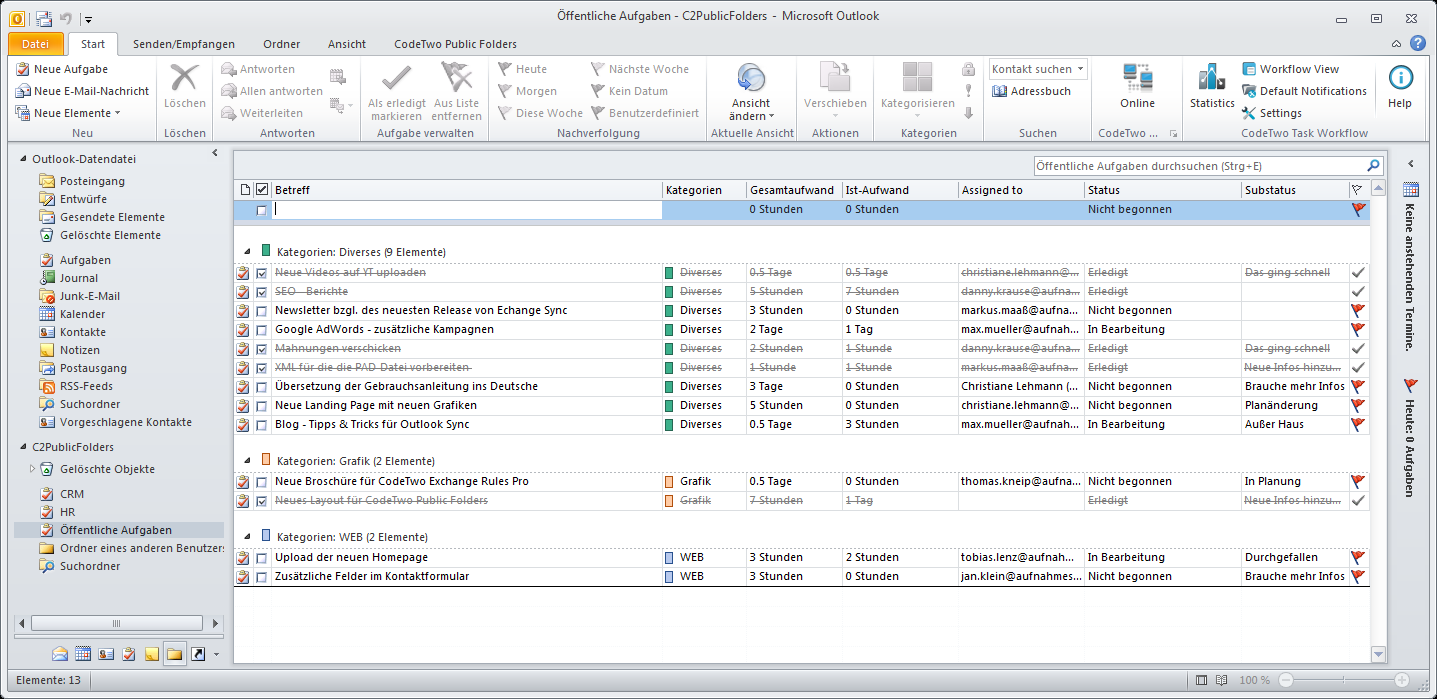Image resolution: width=1437 pixels, height=699 pixels.
Task: Click the Öffentliche Aufgaben durchsuchen search field
Action: pos(1199,166)
